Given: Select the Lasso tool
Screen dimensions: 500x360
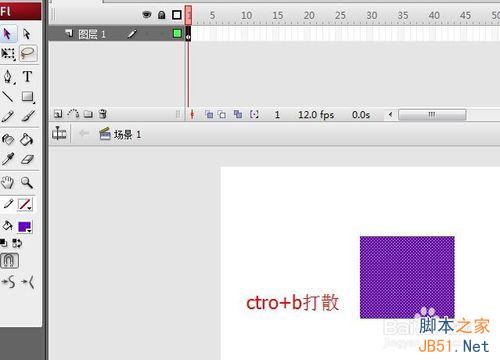Looking at the screenshot, I should coord(28,53).
